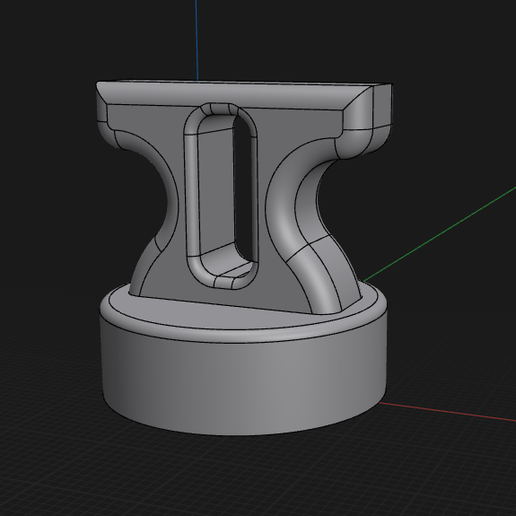Viewport: 516px width, 516px height.
Task: Click the green Y axis line
Action: [x=440, y=235]
